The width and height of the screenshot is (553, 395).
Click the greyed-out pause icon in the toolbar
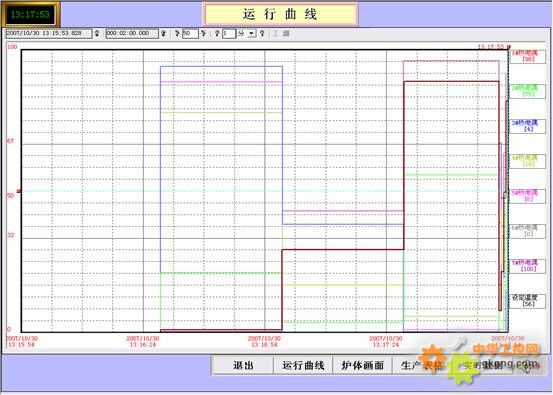275,34
